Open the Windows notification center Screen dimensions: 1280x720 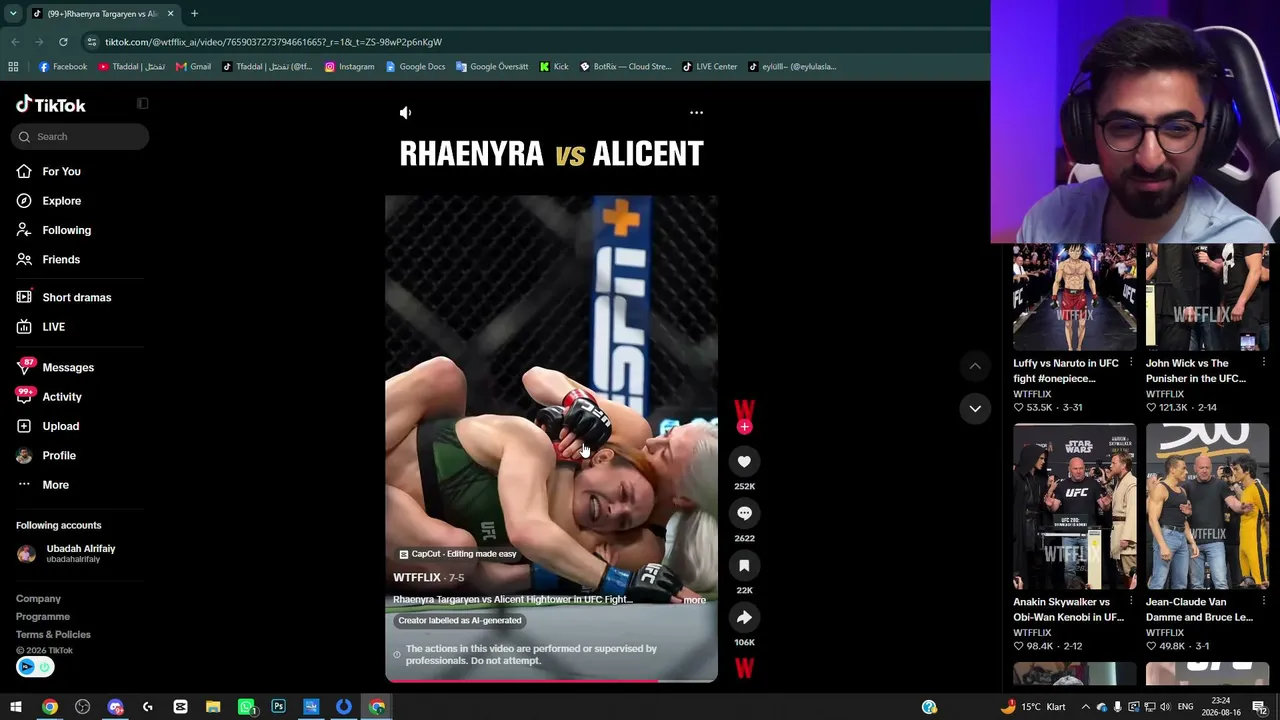point(1259,707)
